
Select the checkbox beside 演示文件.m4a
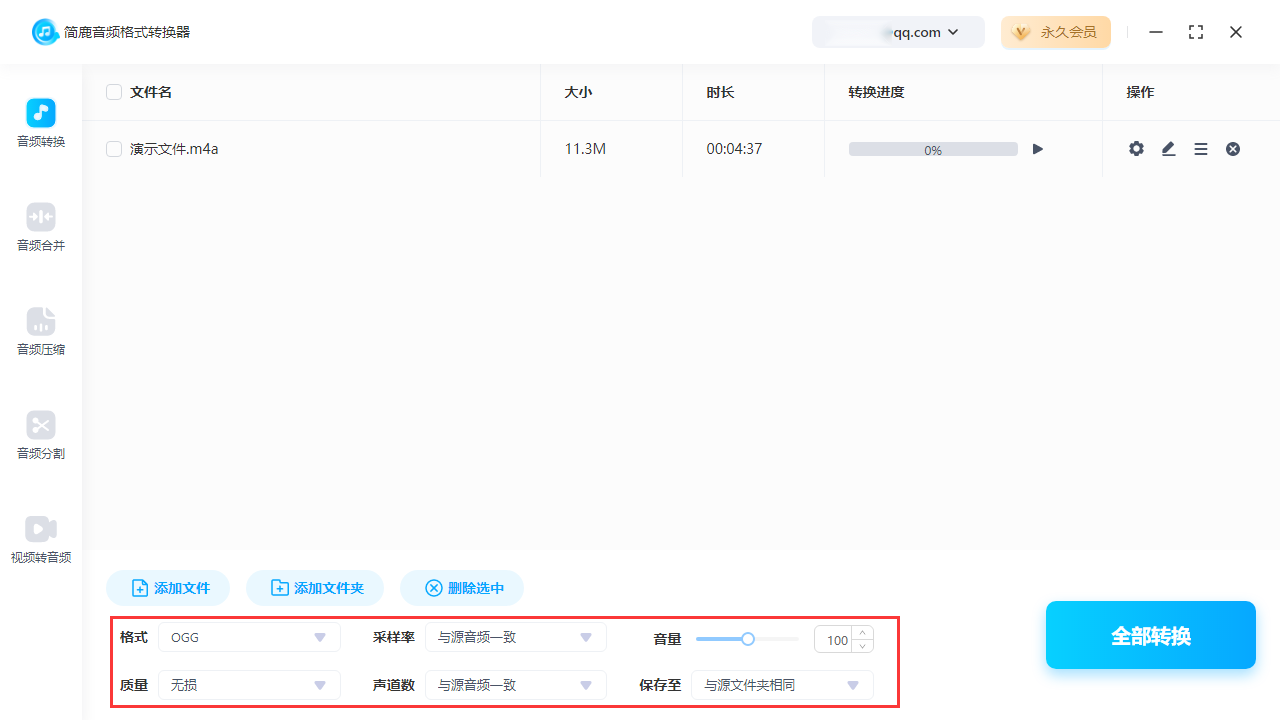click(114, 148)
